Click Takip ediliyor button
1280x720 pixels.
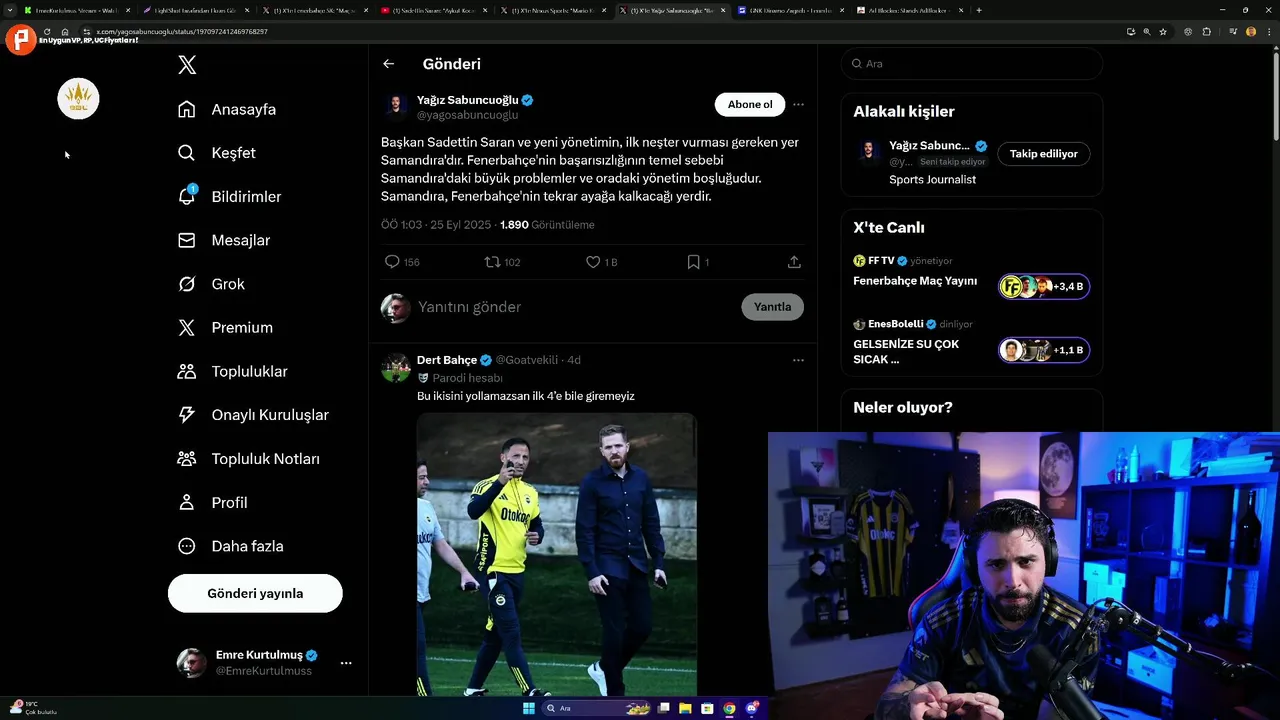point(1043,154)
